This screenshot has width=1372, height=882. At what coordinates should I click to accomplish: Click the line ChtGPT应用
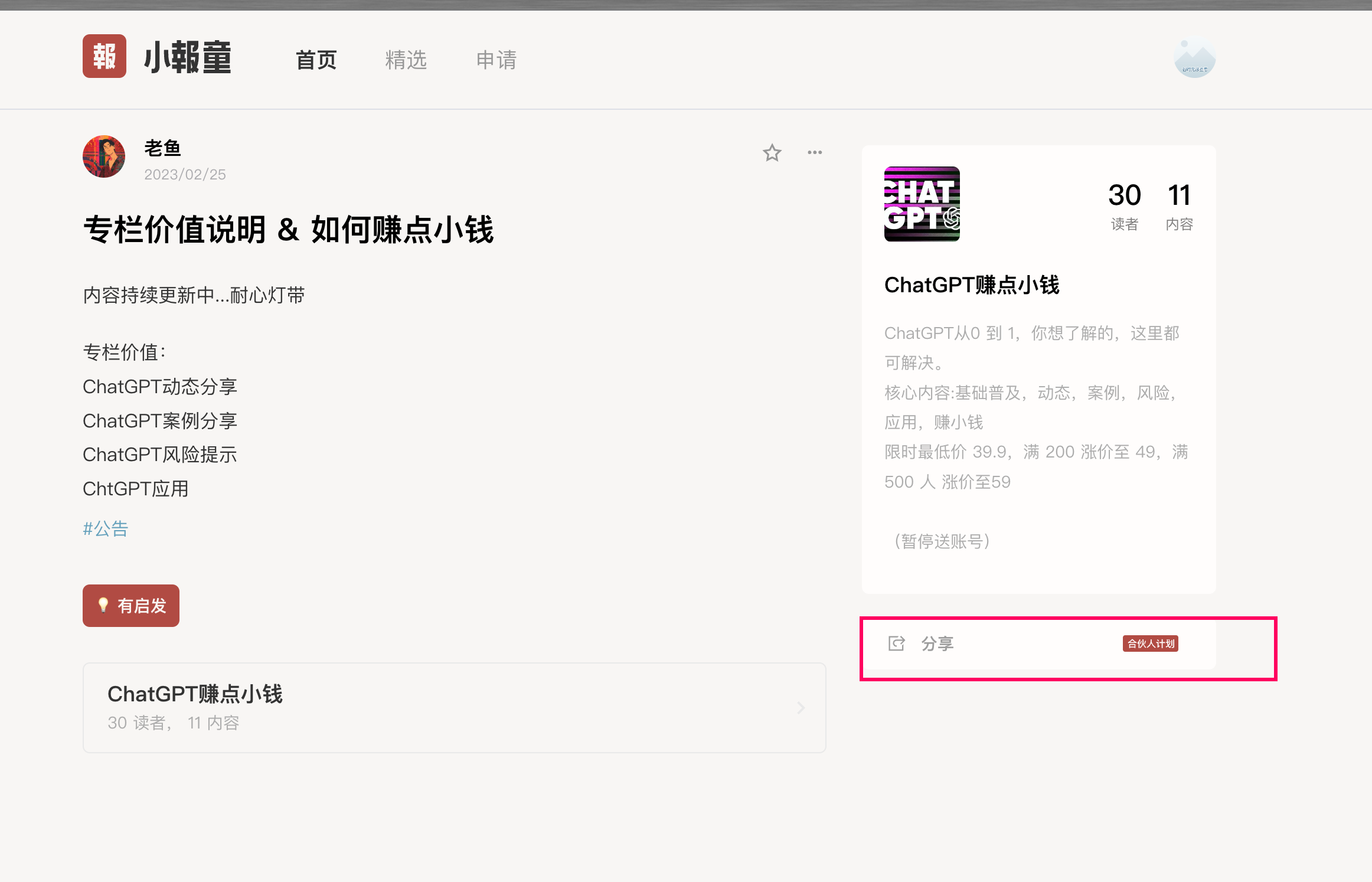coord(136,489)
